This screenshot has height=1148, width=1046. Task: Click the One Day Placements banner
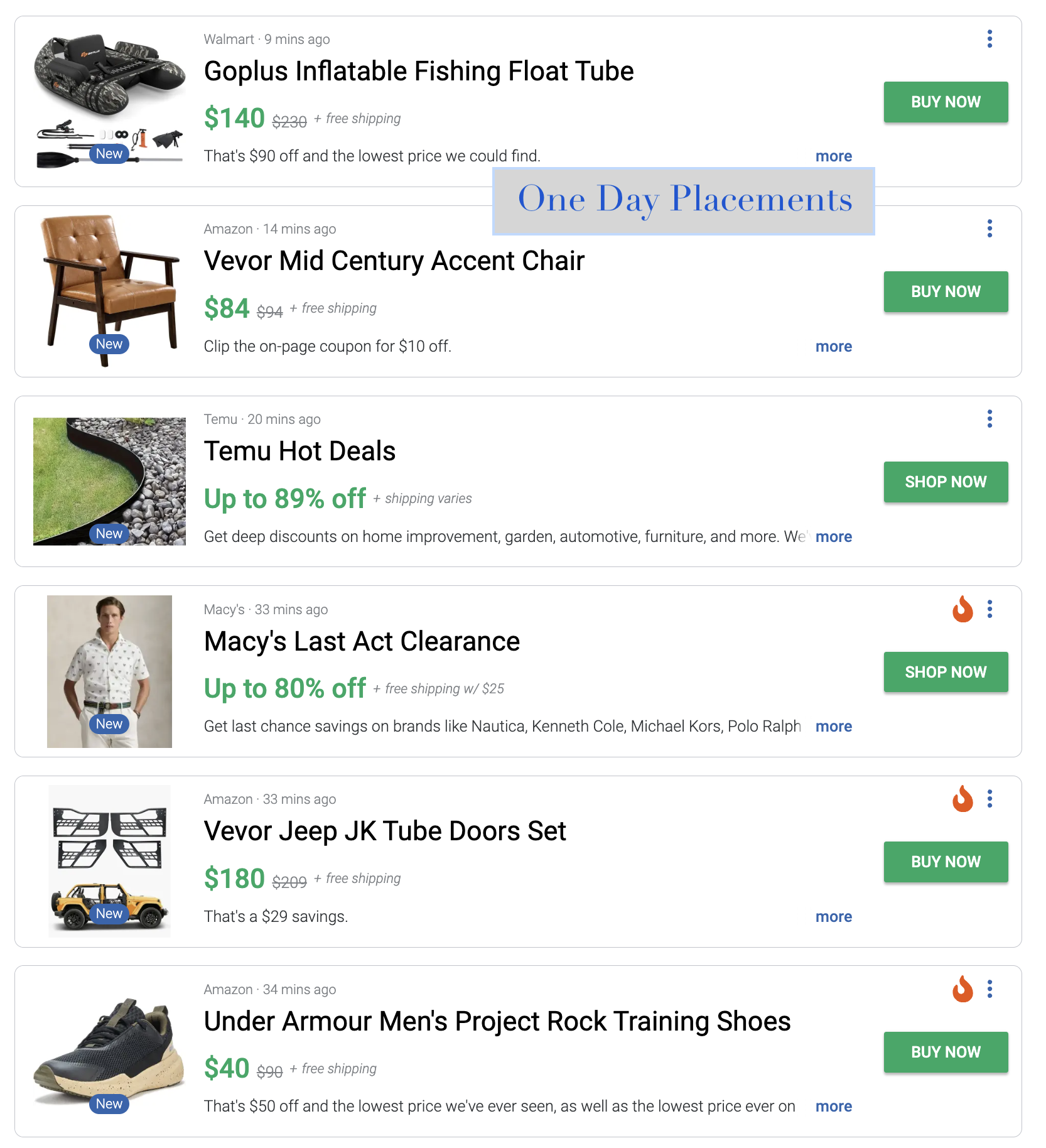[683, 201]
